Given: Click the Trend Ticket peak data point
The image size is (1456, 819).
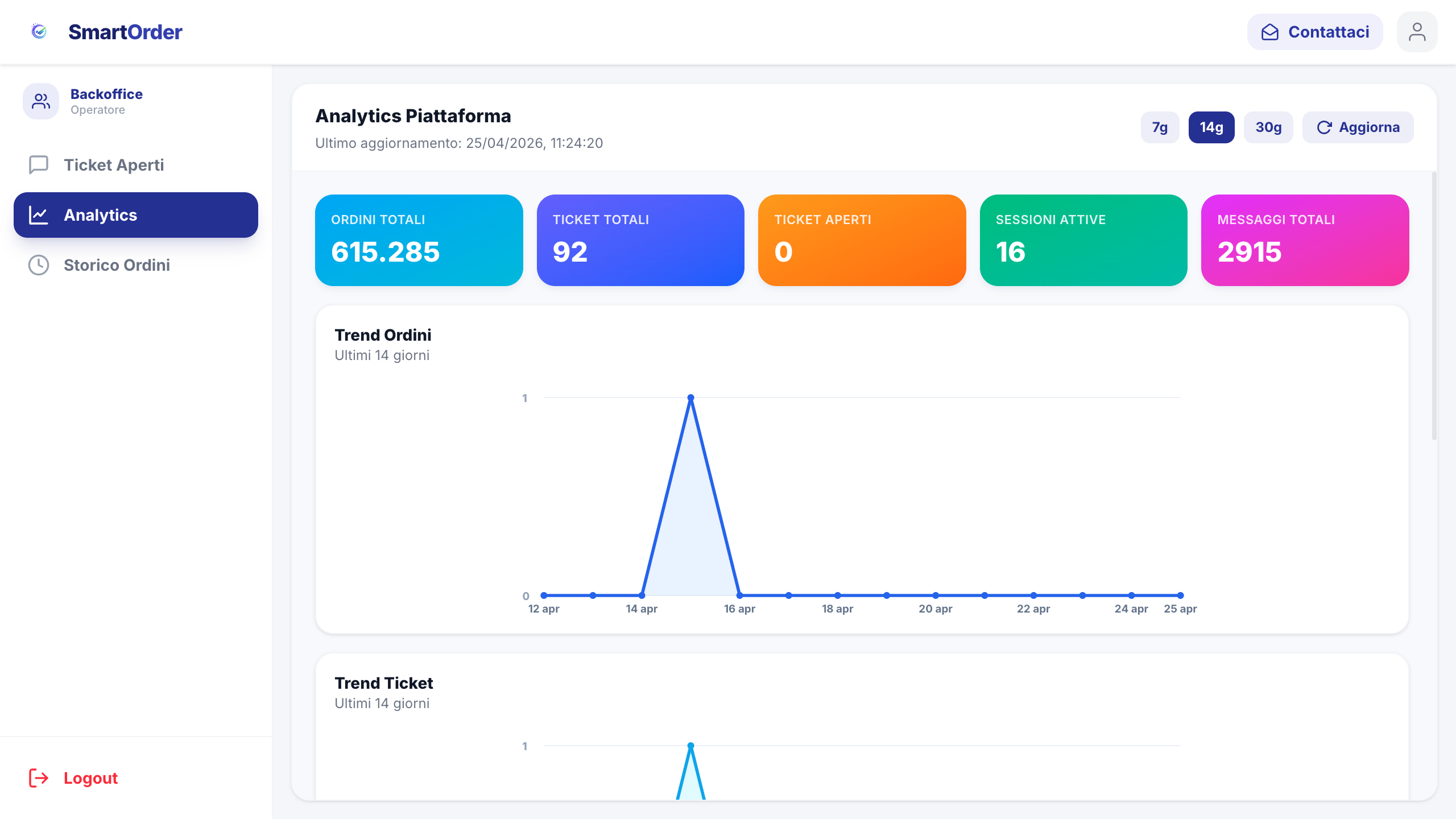Looking at the screenshot, I should pos(690,746).
